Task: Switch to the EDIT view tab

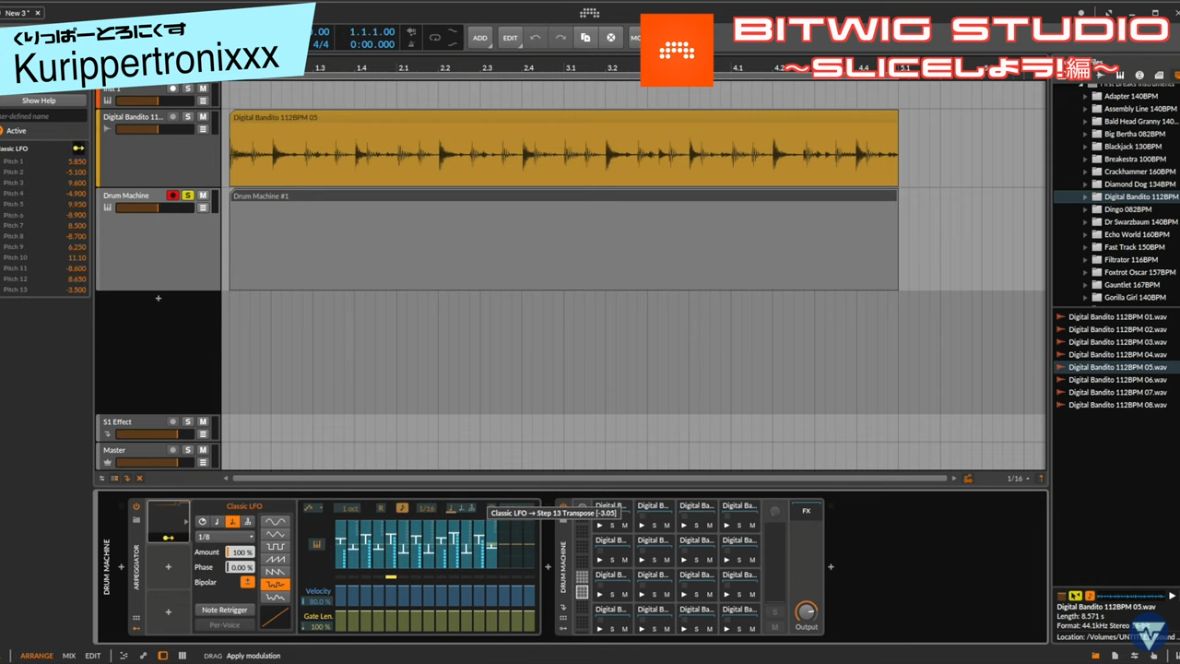Action: pos(93,656)
